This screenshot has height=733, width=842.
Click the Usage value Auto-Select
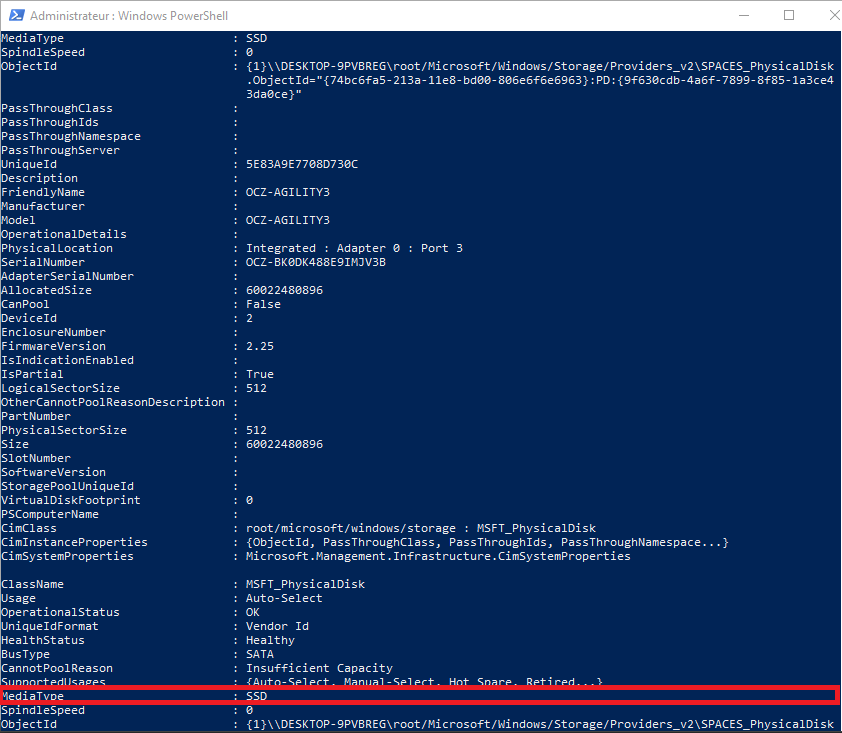click(284, 598)
